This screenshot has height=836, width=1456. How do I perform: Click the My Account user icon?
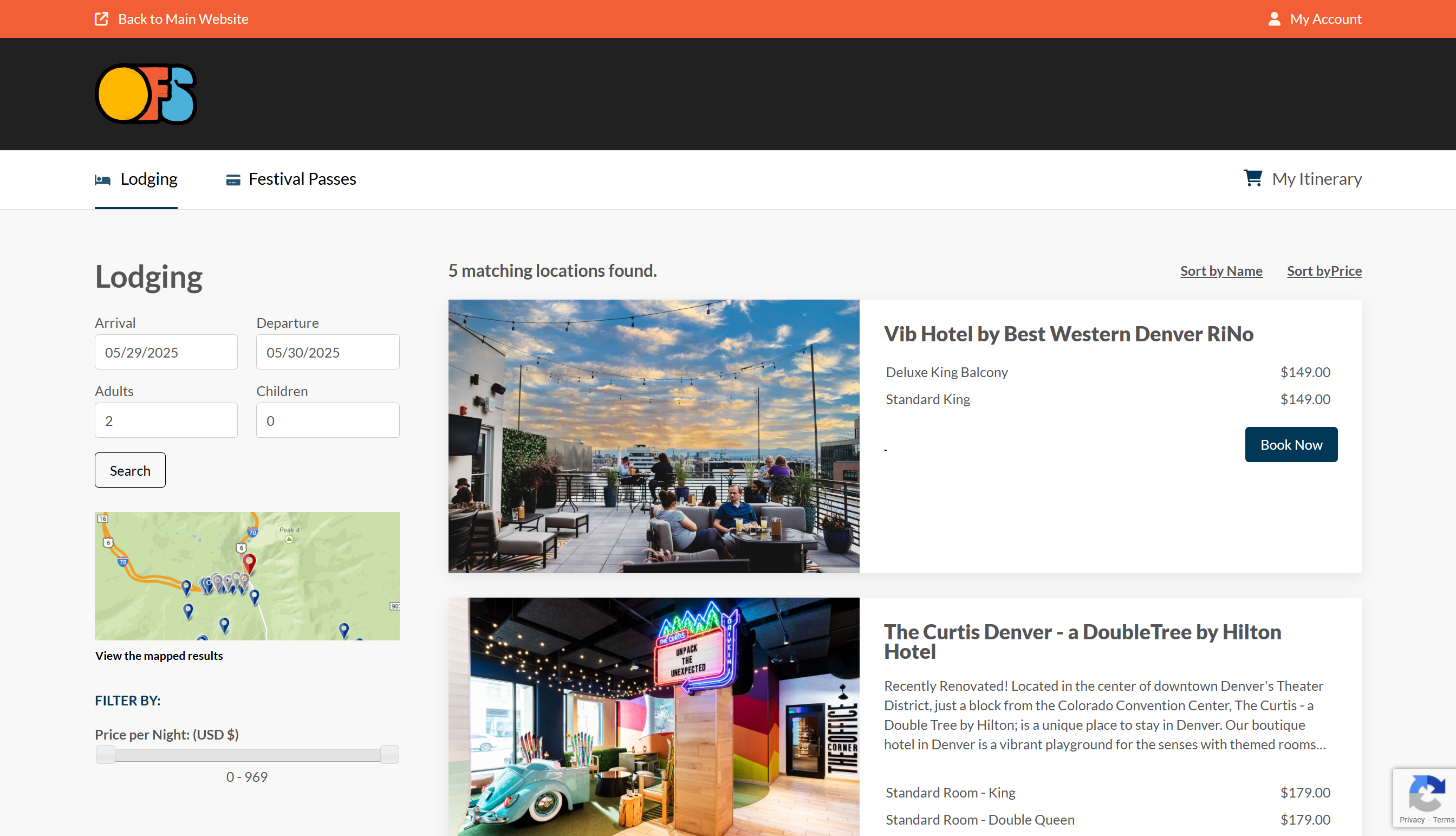[1273, 19]
